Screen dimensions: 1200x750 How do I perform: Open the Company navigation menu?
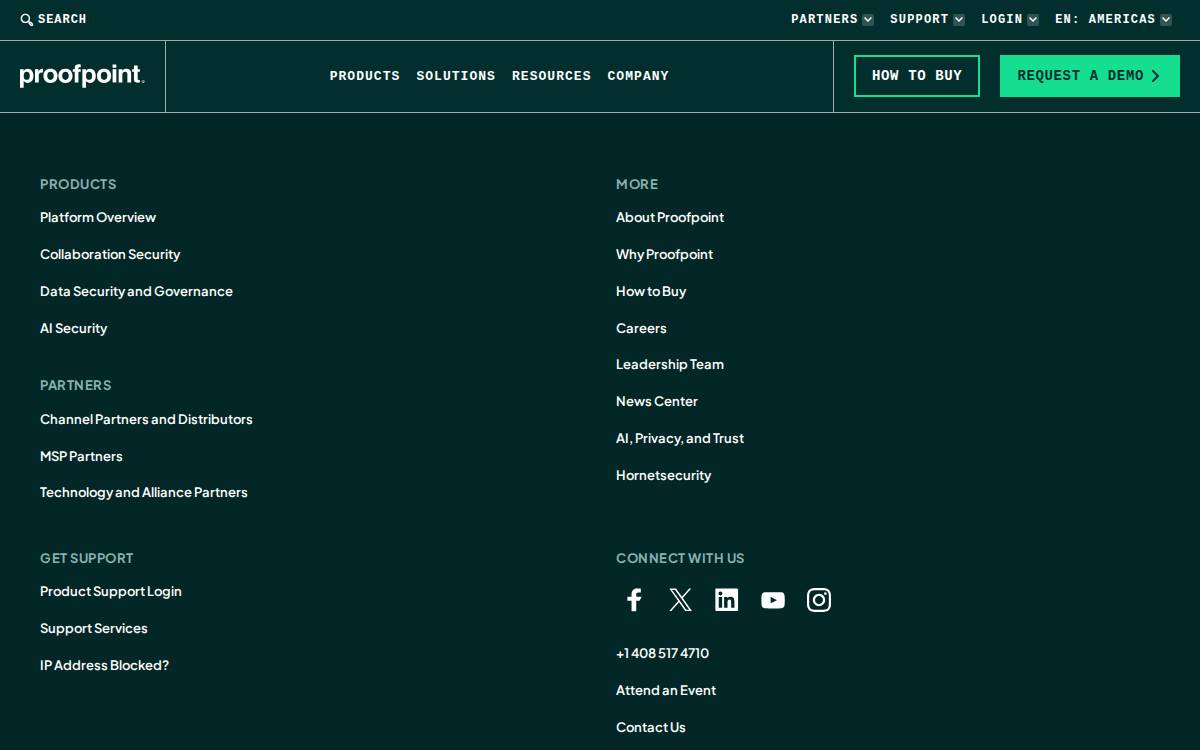[x=638, y=76]
